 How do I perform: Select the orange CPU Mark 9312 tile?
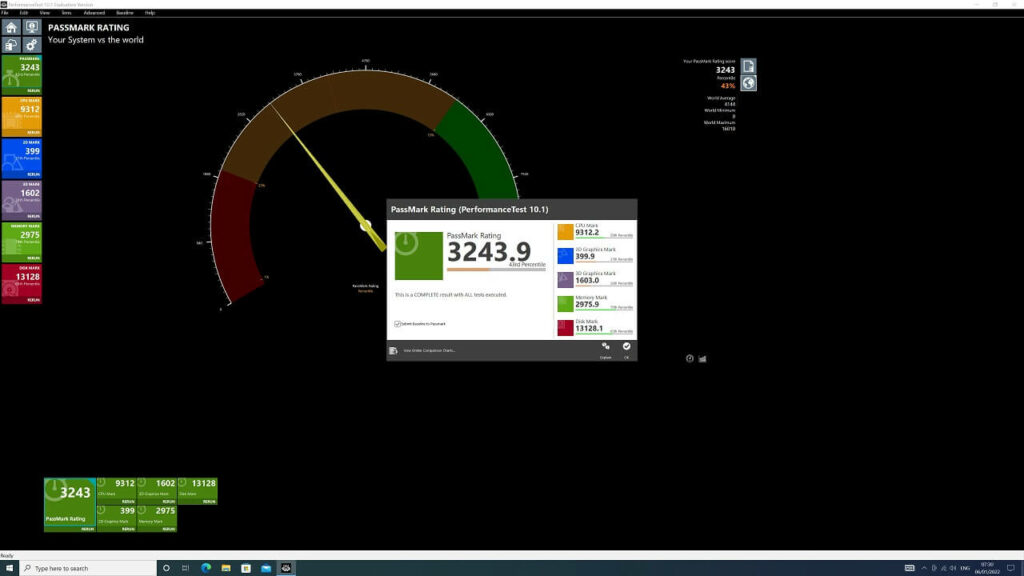tap(22, 116)
